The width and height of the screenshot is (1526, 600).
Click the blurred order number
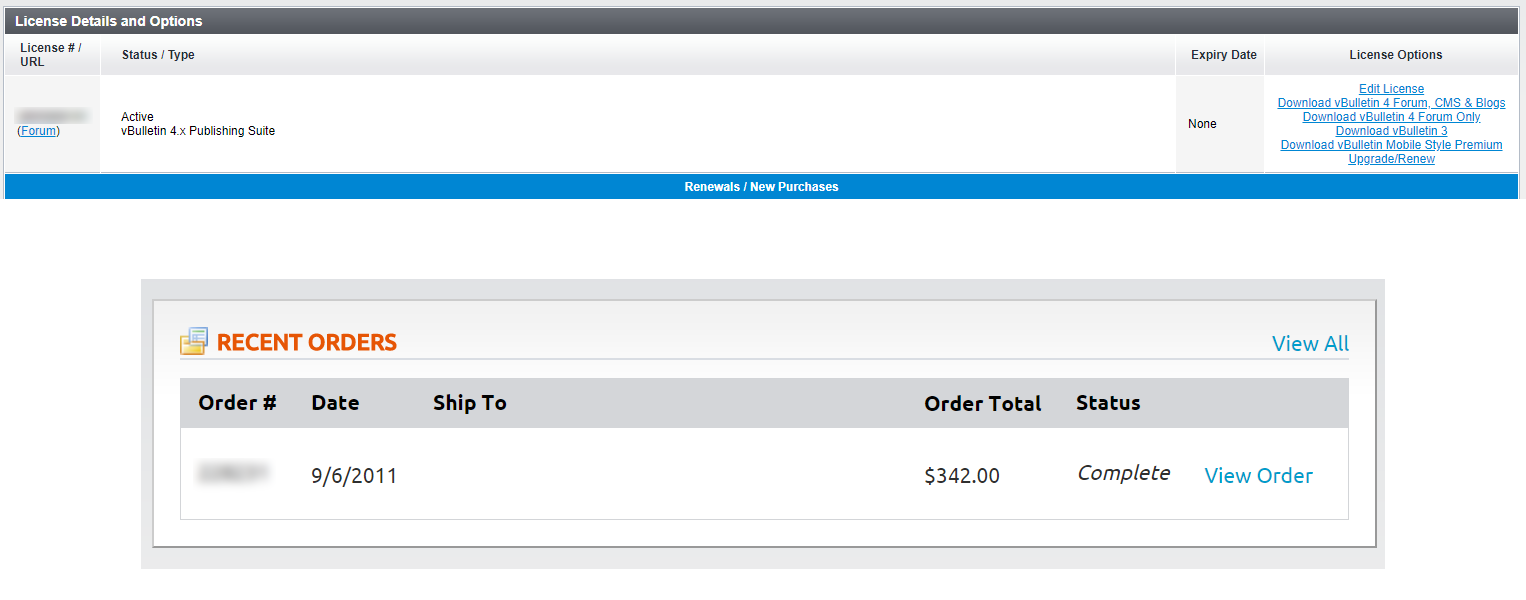(x=234, y=475)
